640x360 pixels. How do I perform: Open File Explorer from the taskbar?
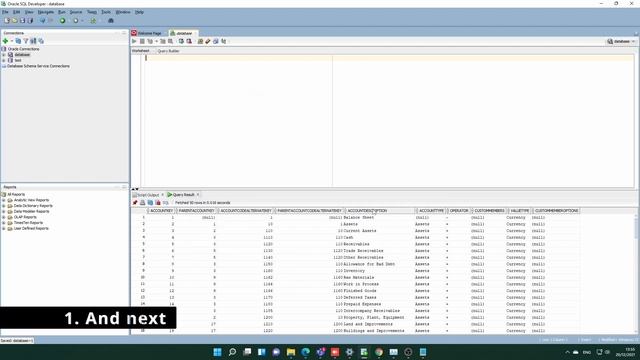pyautogui.click(x=291, y=352)
